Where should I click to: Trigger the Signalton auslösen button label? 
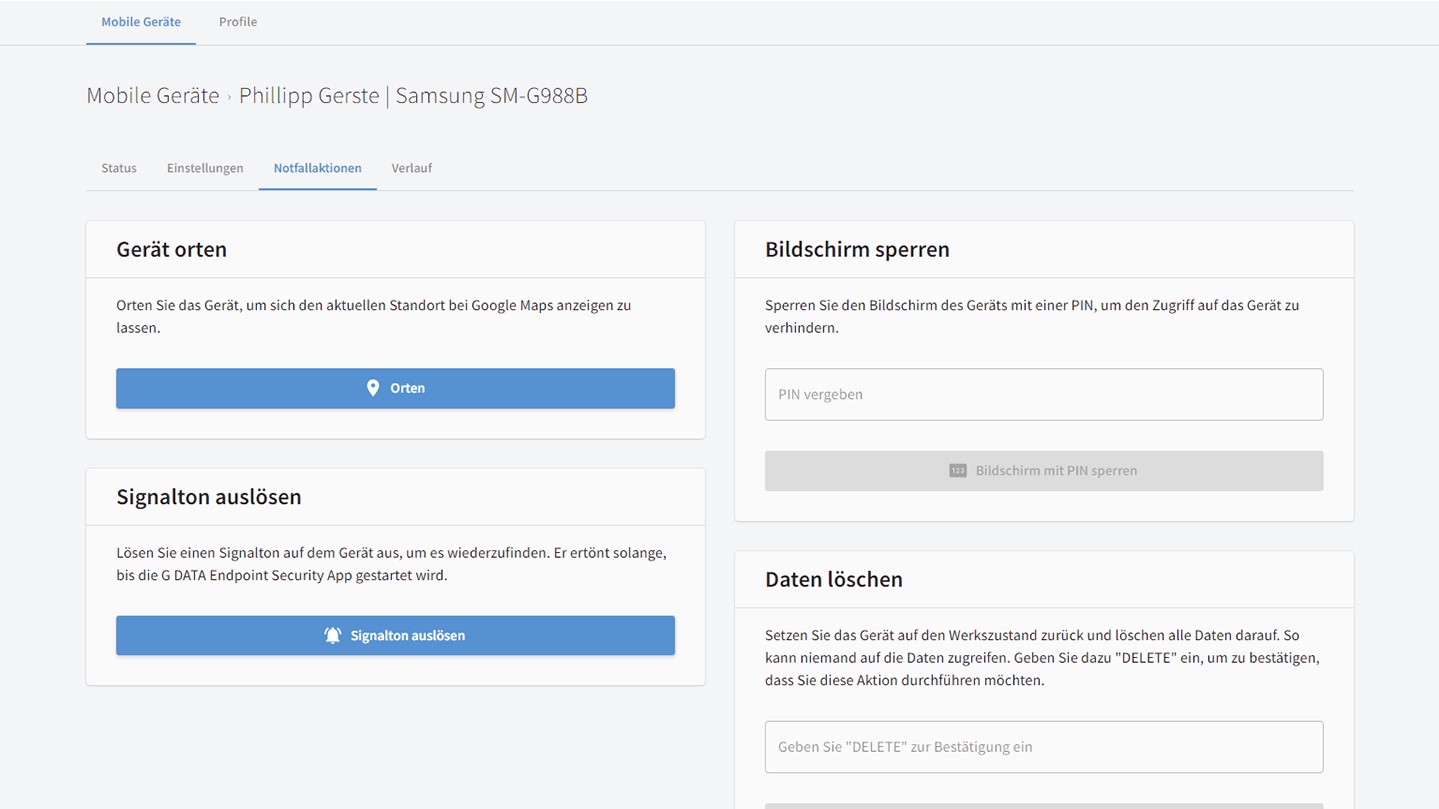[407, 635]
